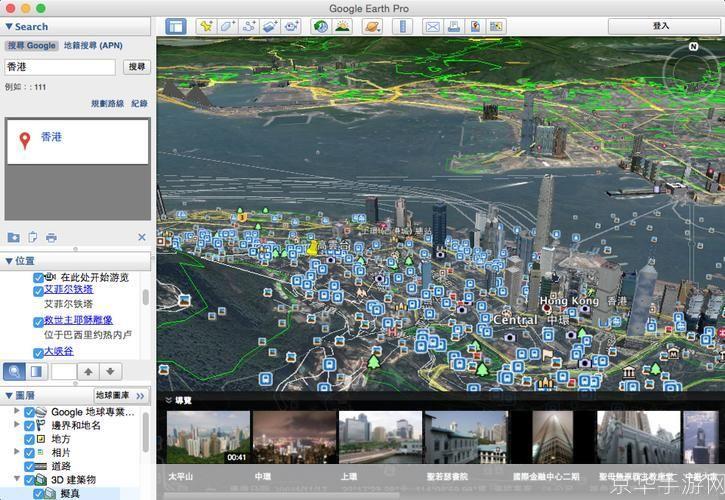
Task: Open 規劃路線 directions link
Action: click(107, 104)
